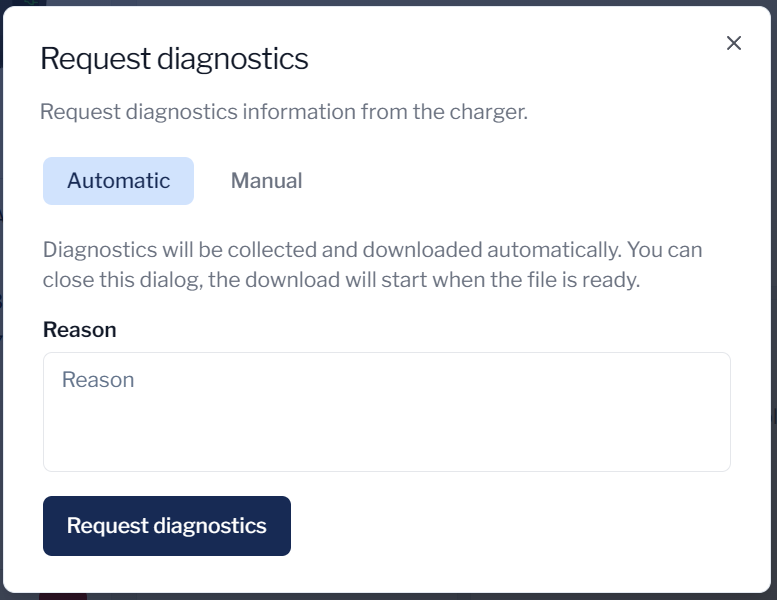Click the charger diagnostics subtitle text
This screenshot has height=600, width=777.
coord(283,111)
